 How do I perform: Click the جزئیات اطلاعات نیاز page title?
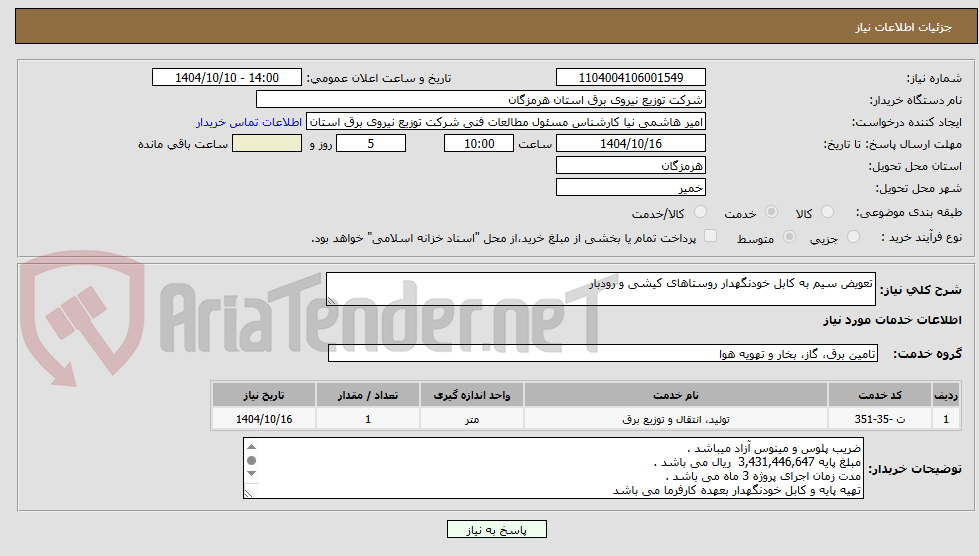pos(903,27)
